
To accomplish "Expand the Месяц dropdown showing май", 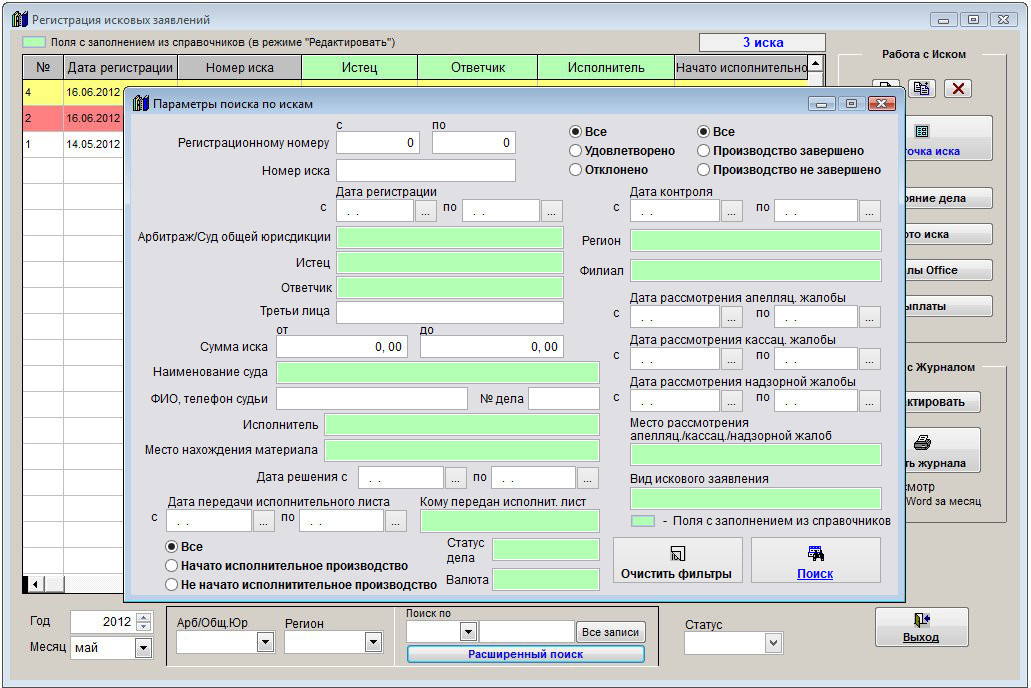I will click(143, 648).
